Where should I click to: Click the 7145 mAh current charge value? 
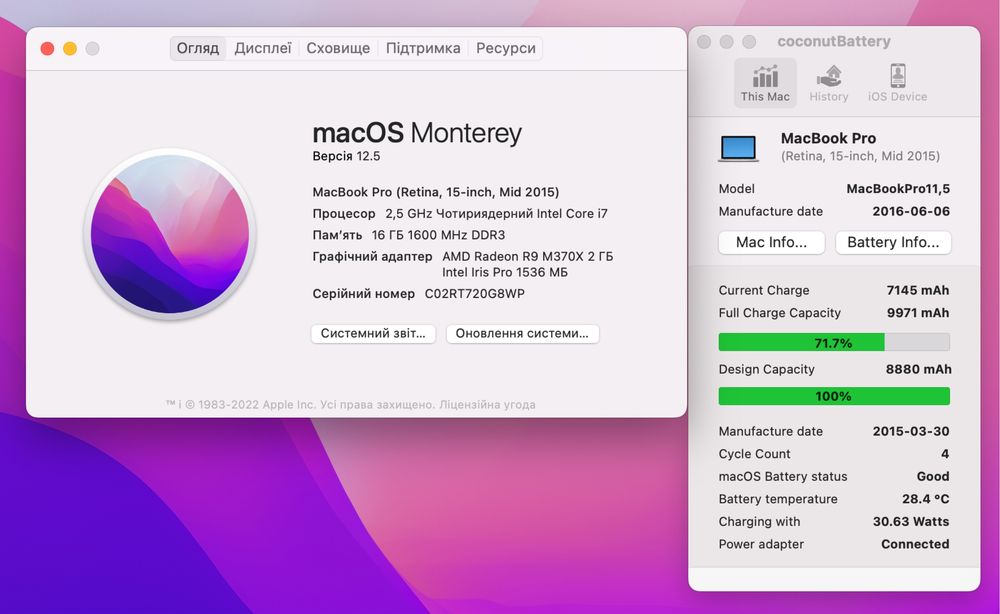(918, 290)
